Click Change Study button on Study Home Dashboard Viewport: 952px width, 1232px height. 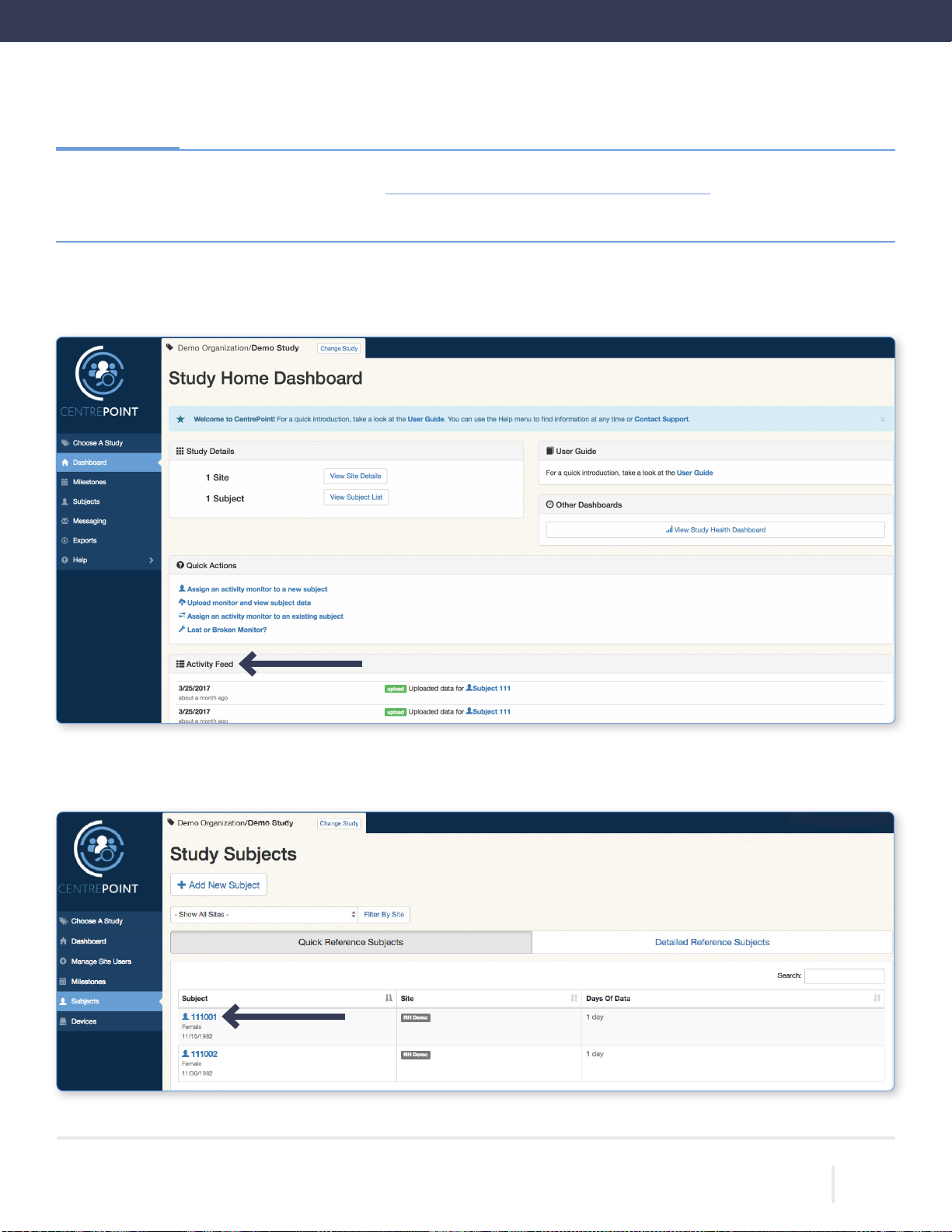point(339,348)
